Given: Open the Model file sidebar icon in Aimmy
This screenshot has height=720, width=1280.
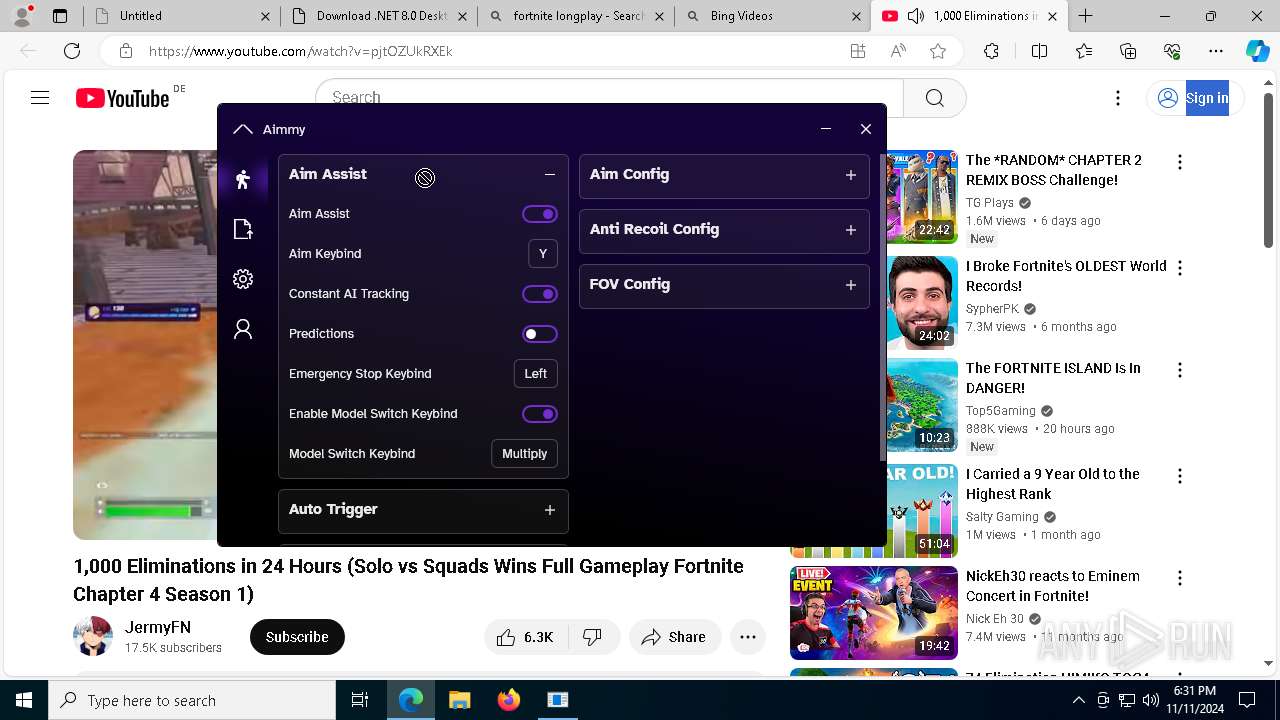Looking at the screenshot, I should (x=243, y=230).
